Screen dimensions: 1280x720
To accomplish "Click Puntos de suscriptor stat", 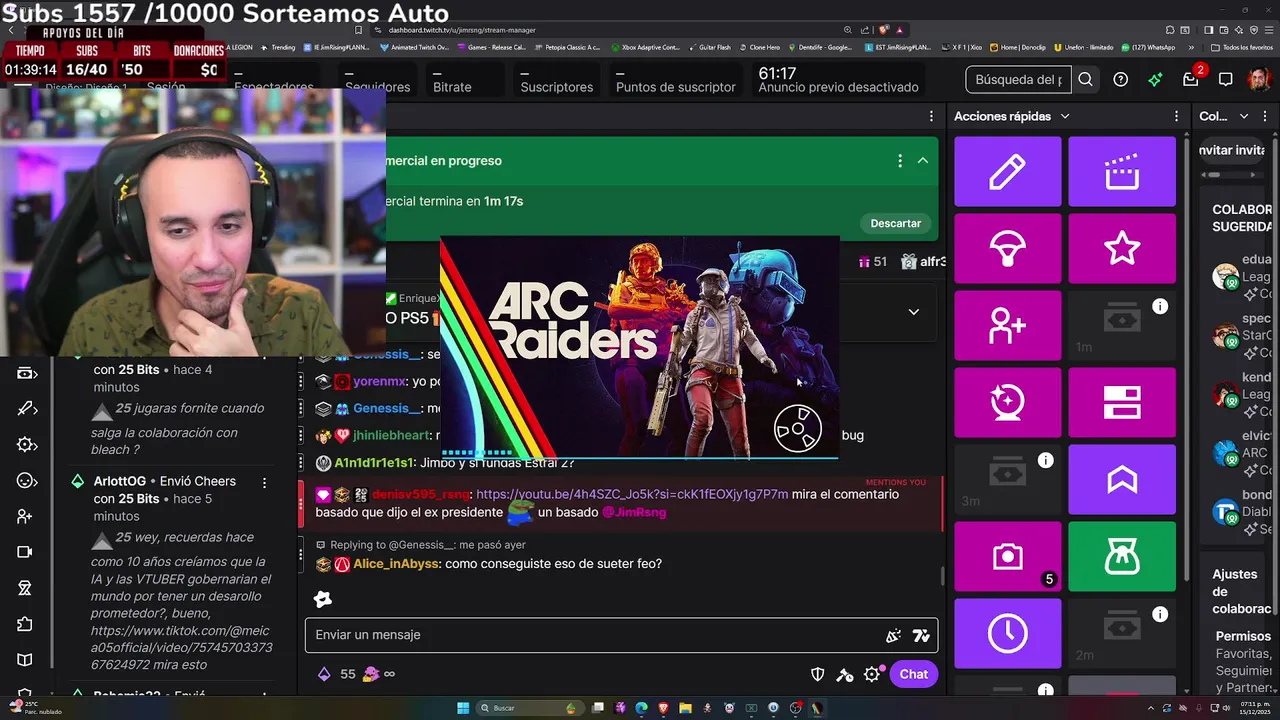I will click(675, 80).
